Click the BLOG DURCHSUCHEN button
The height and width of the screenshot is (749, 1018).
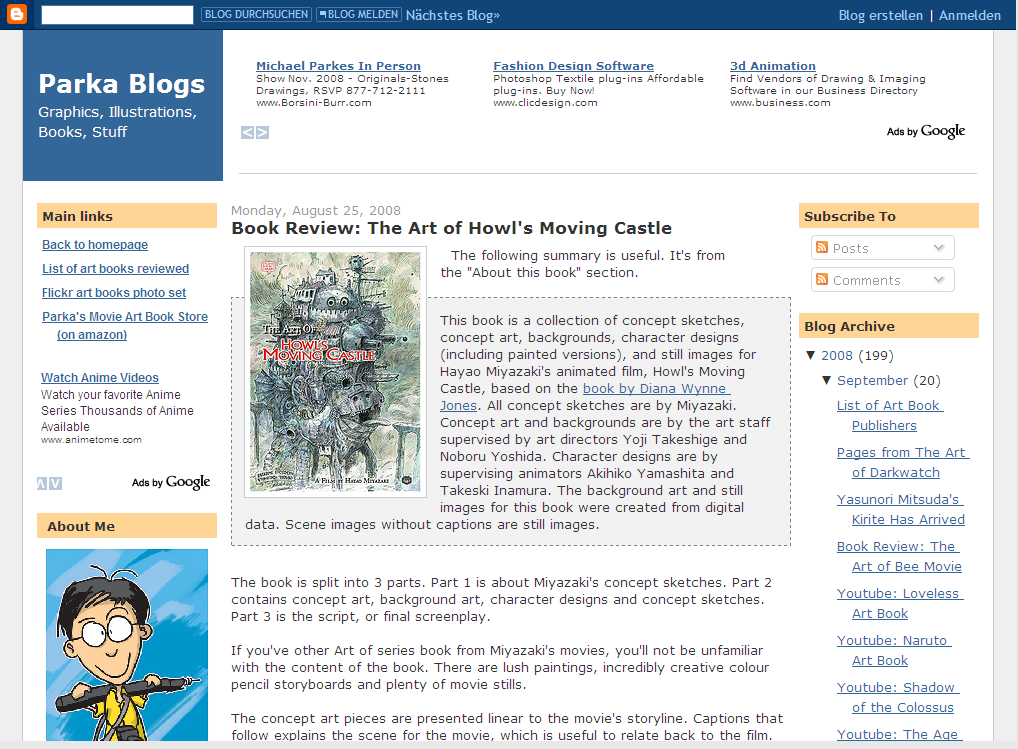coord(256,14)
